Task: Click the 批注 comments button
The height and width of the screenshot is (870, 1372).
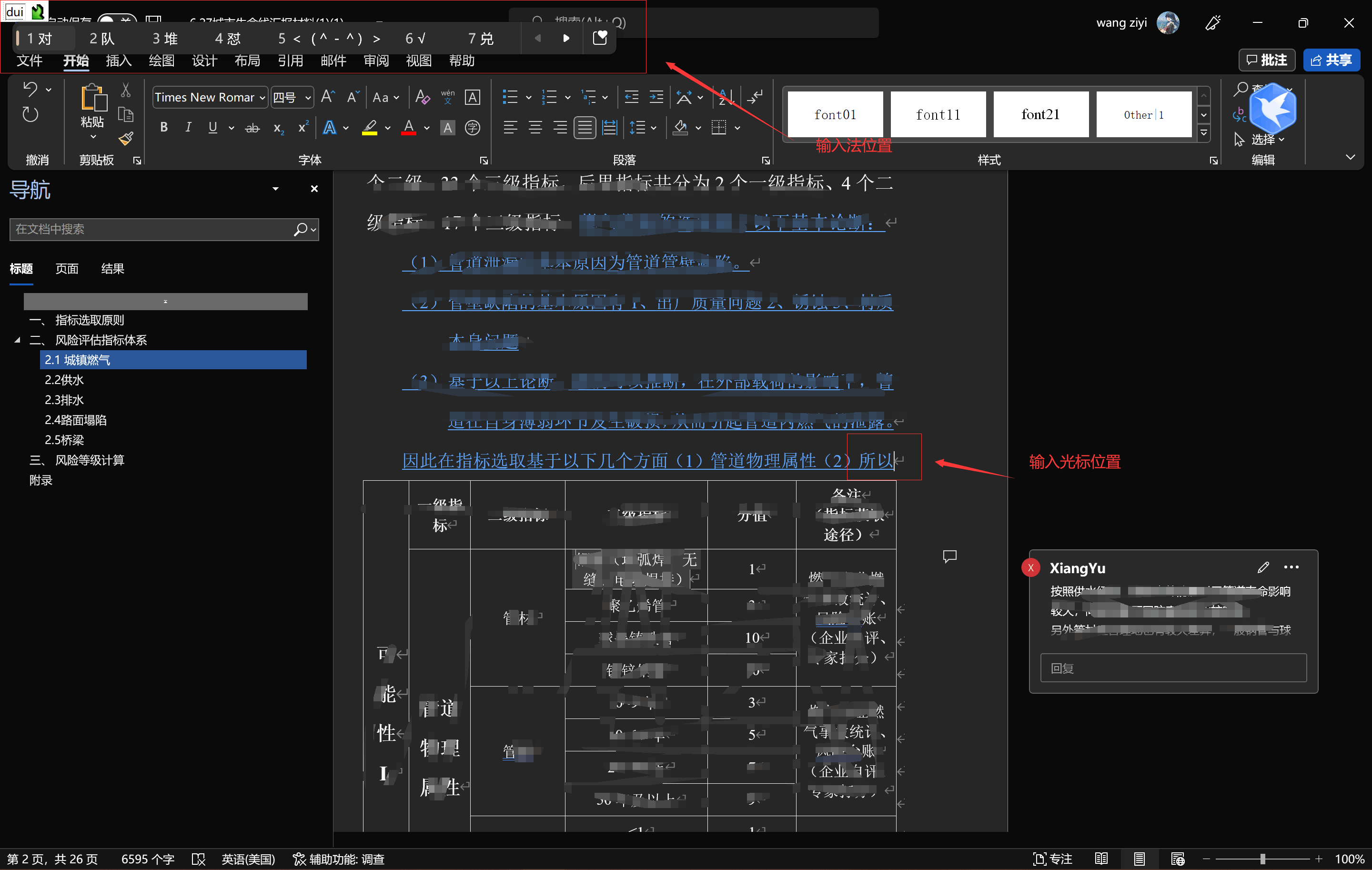Action: coord(1267,60)
